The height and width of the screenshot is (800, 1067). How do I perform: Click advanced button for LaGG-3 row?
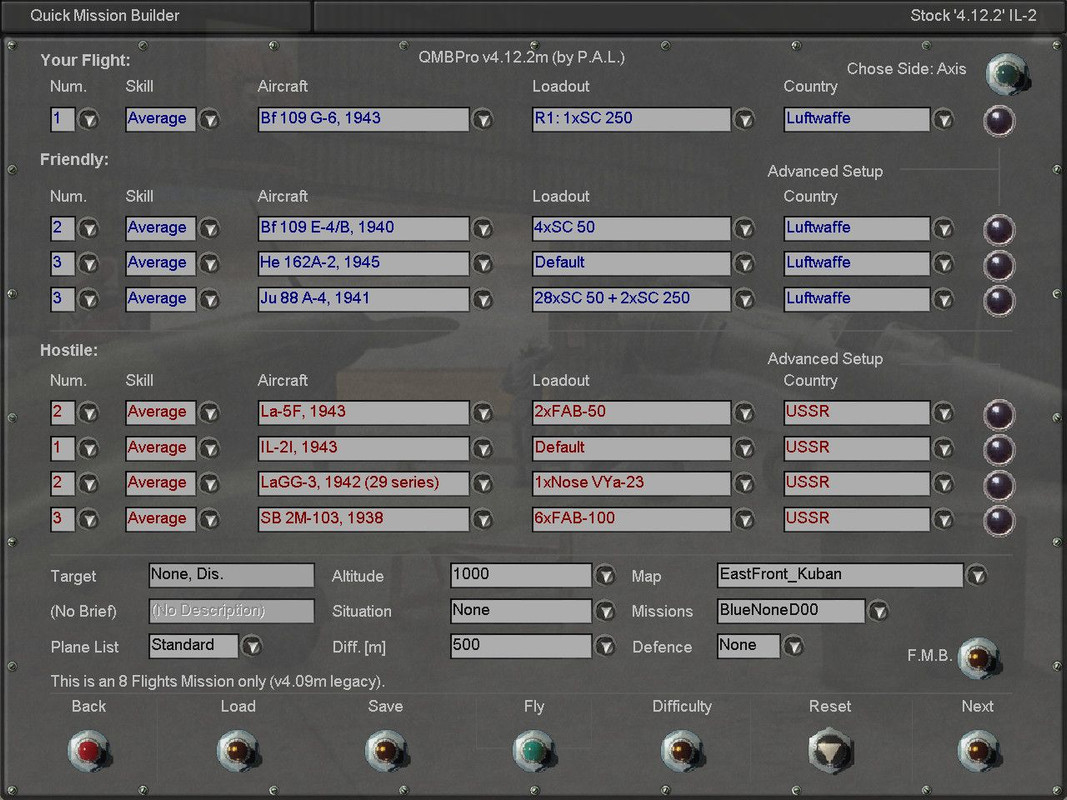click(999, 485)
